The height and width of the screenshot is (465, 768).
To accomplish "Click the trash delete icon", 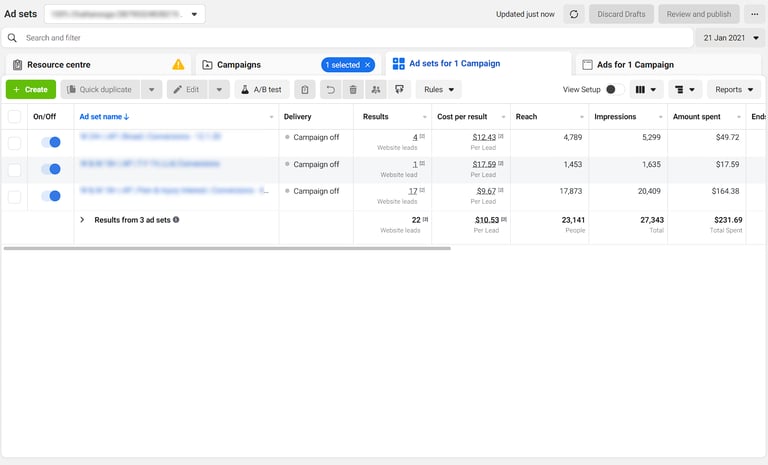I will pos(353,90).
